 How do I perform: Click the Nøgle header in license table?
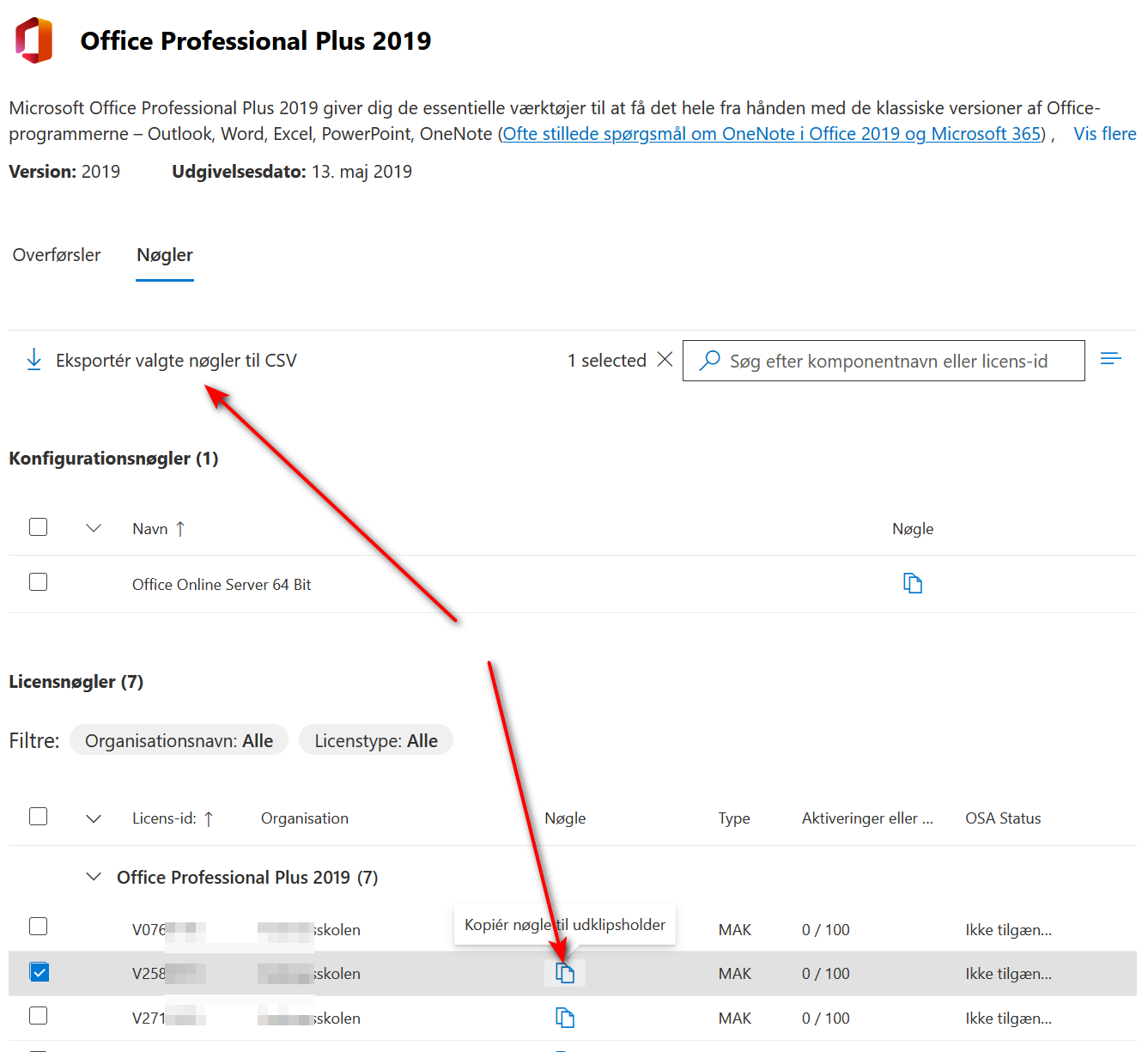(565, 818)
